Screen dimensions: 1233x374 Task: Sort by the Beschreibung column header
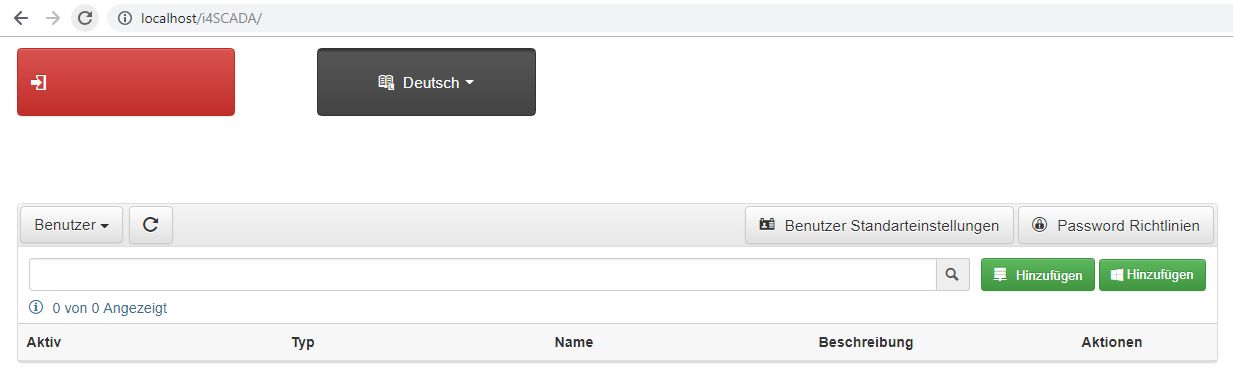click(866, 342)
